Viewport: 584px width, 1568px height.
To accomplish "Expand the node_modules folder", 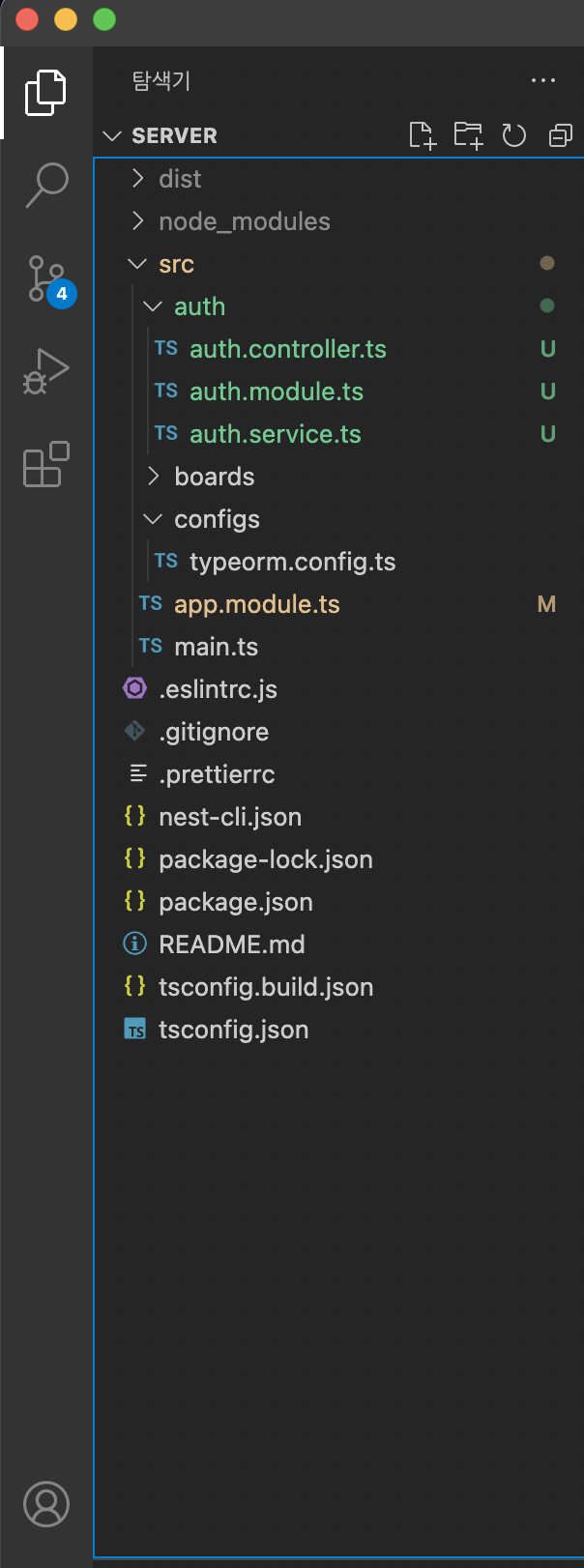I will tap(244, 221).
